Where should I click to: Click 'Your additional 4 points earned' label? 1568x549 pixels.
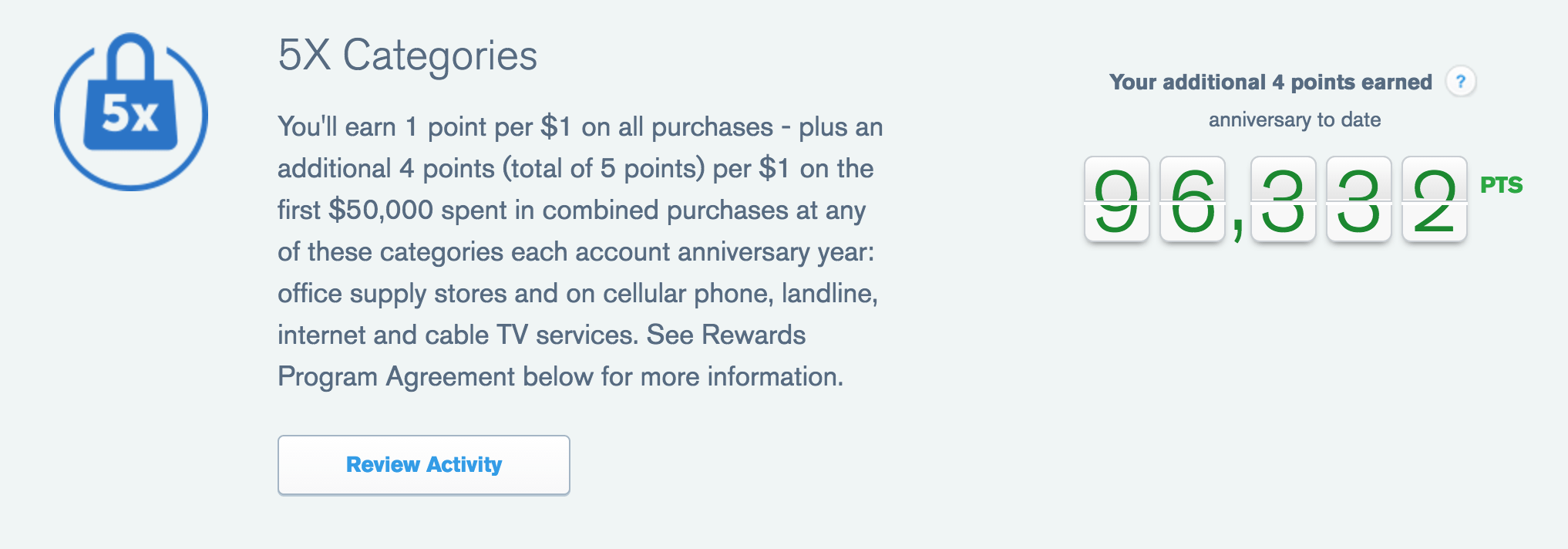(x=1270, y=83)
